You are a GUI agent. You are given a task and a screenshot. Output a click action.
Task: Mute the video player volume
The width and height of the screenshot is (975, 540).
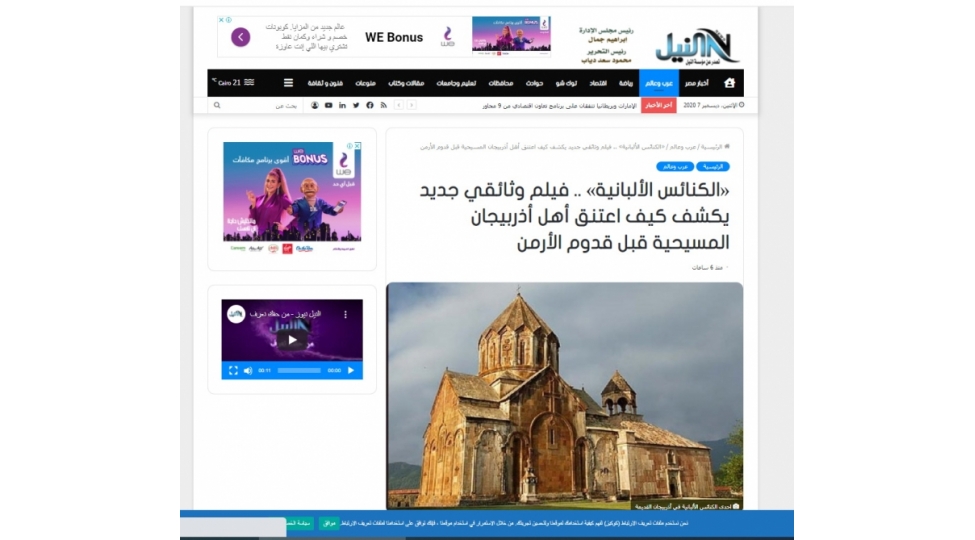(x=247, y=370)
